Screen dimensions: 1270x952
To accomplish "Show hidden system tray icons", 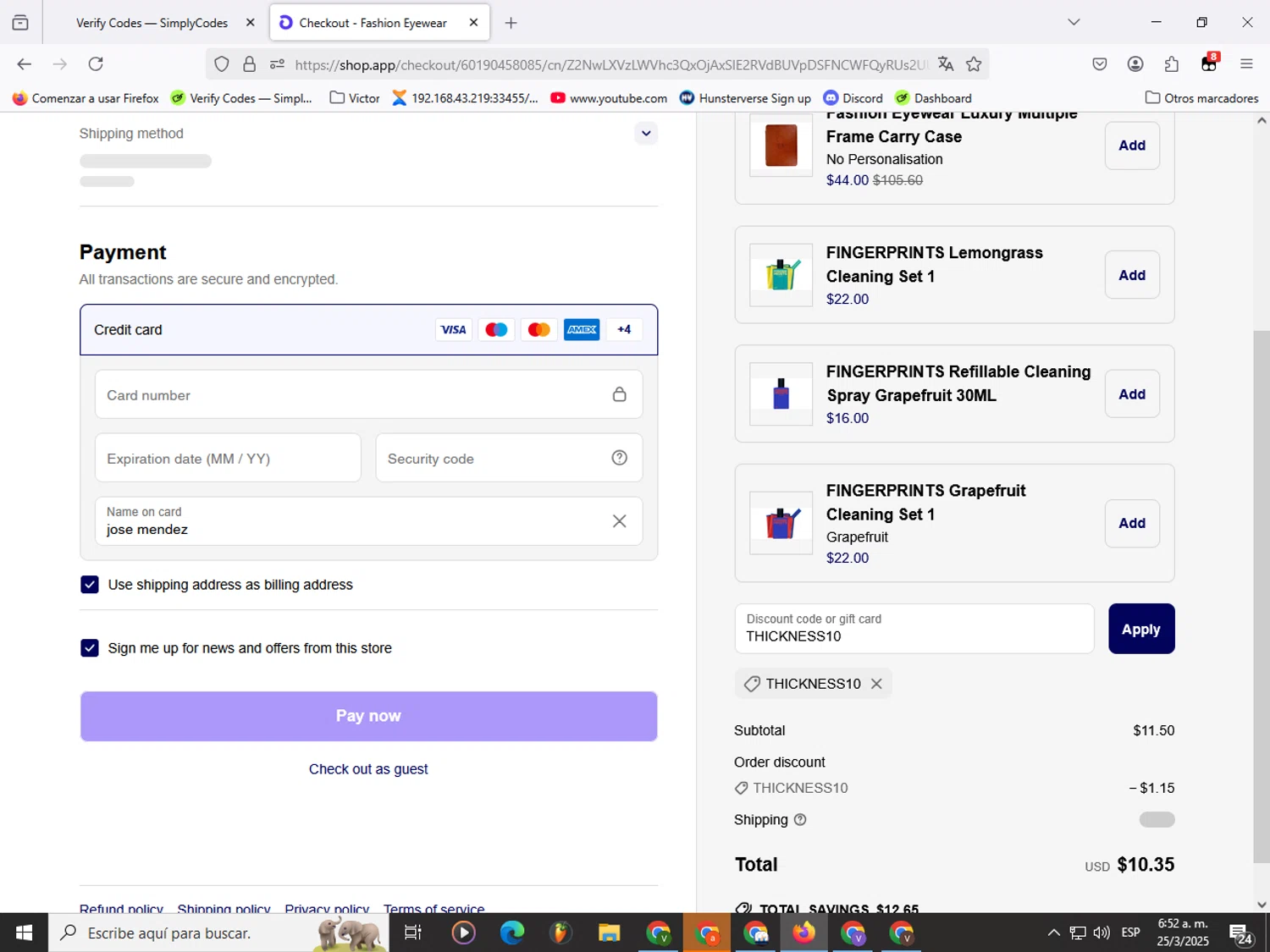I will 1053,933.
